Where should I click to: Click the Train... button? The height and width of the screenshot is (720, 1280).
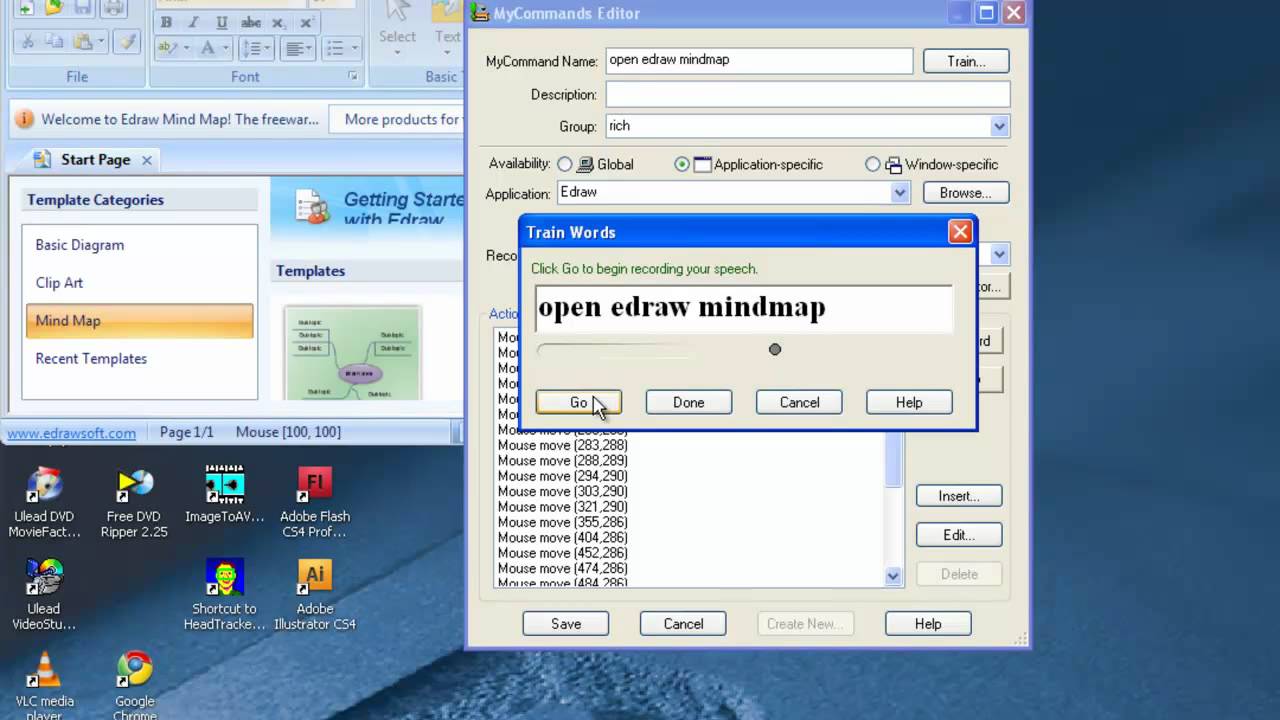[x=966, y=61]
